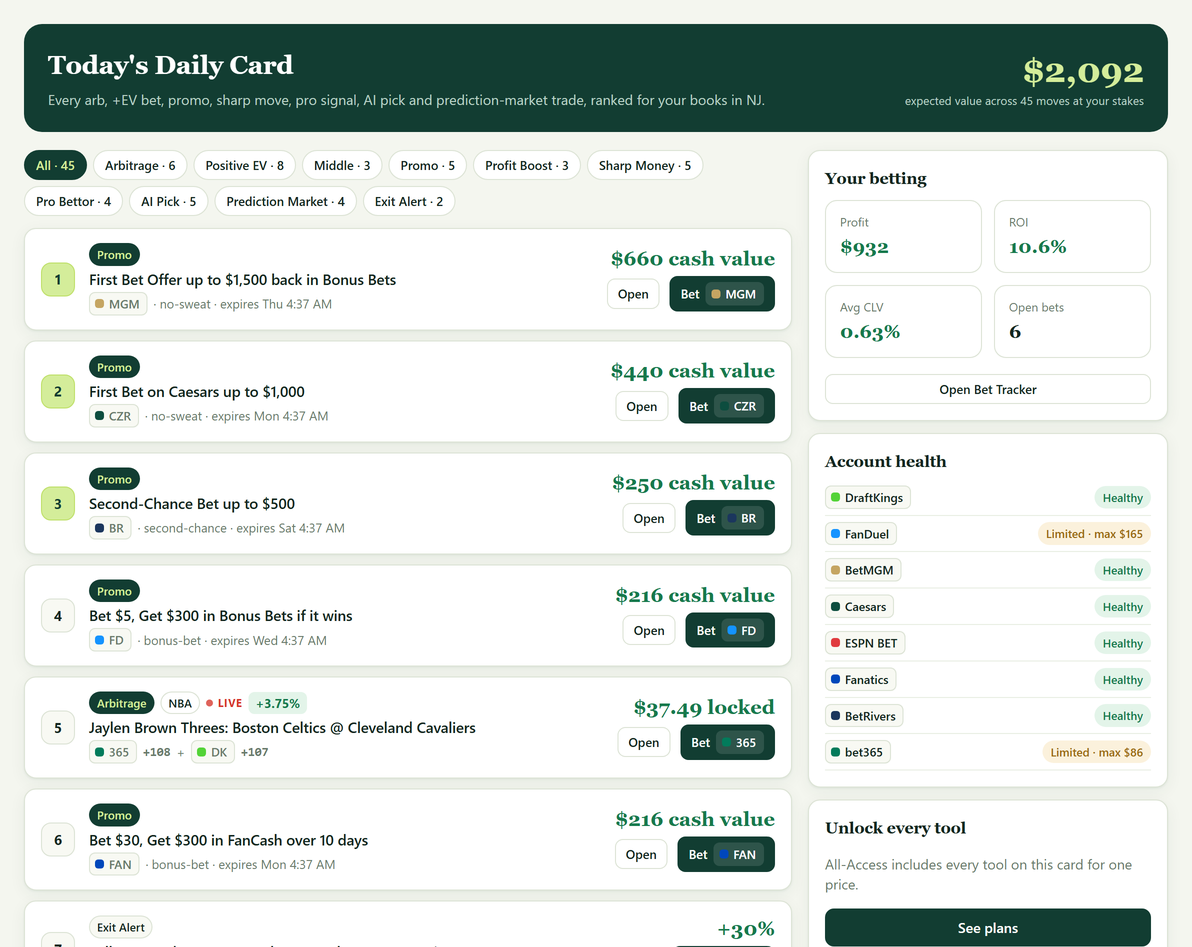Image resolution: width=1192 pixels, height=947 pixels.
Task: Open the Second-Chance Bet up to $500
Action: (x=648, y=518)
